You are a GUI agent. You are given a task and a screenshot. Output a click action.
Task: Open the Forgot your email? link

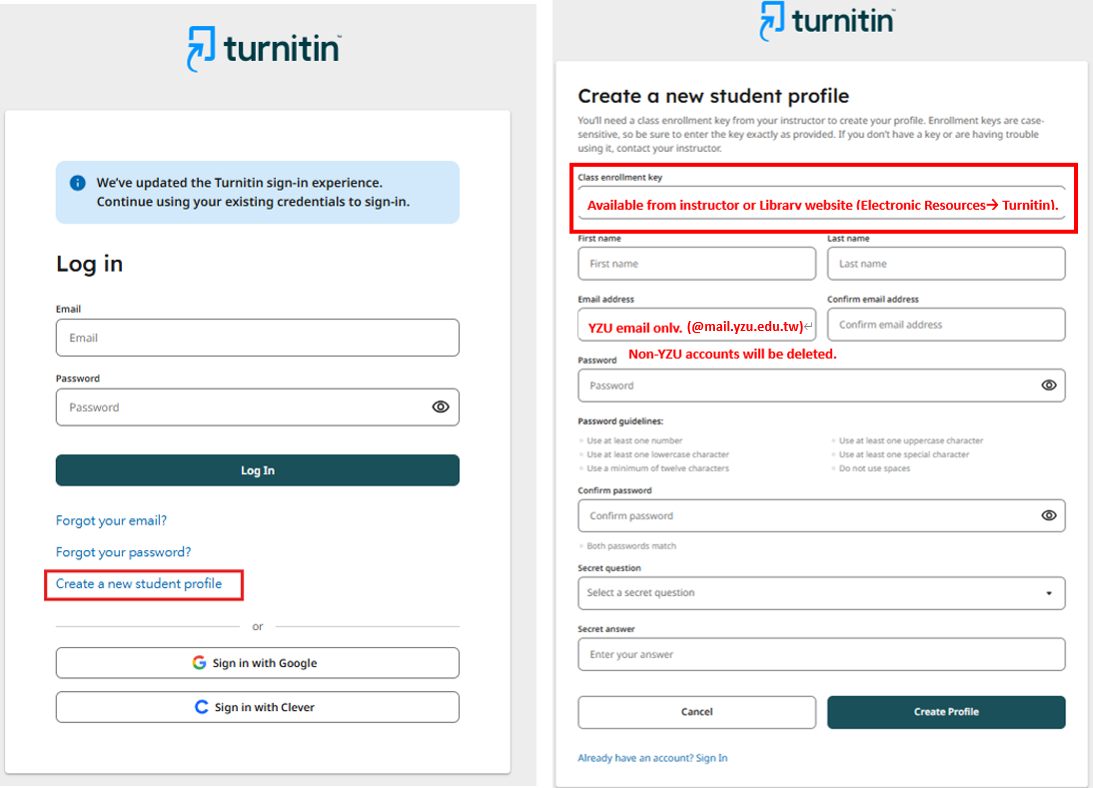pyautogui.click(x=111, y=520)
